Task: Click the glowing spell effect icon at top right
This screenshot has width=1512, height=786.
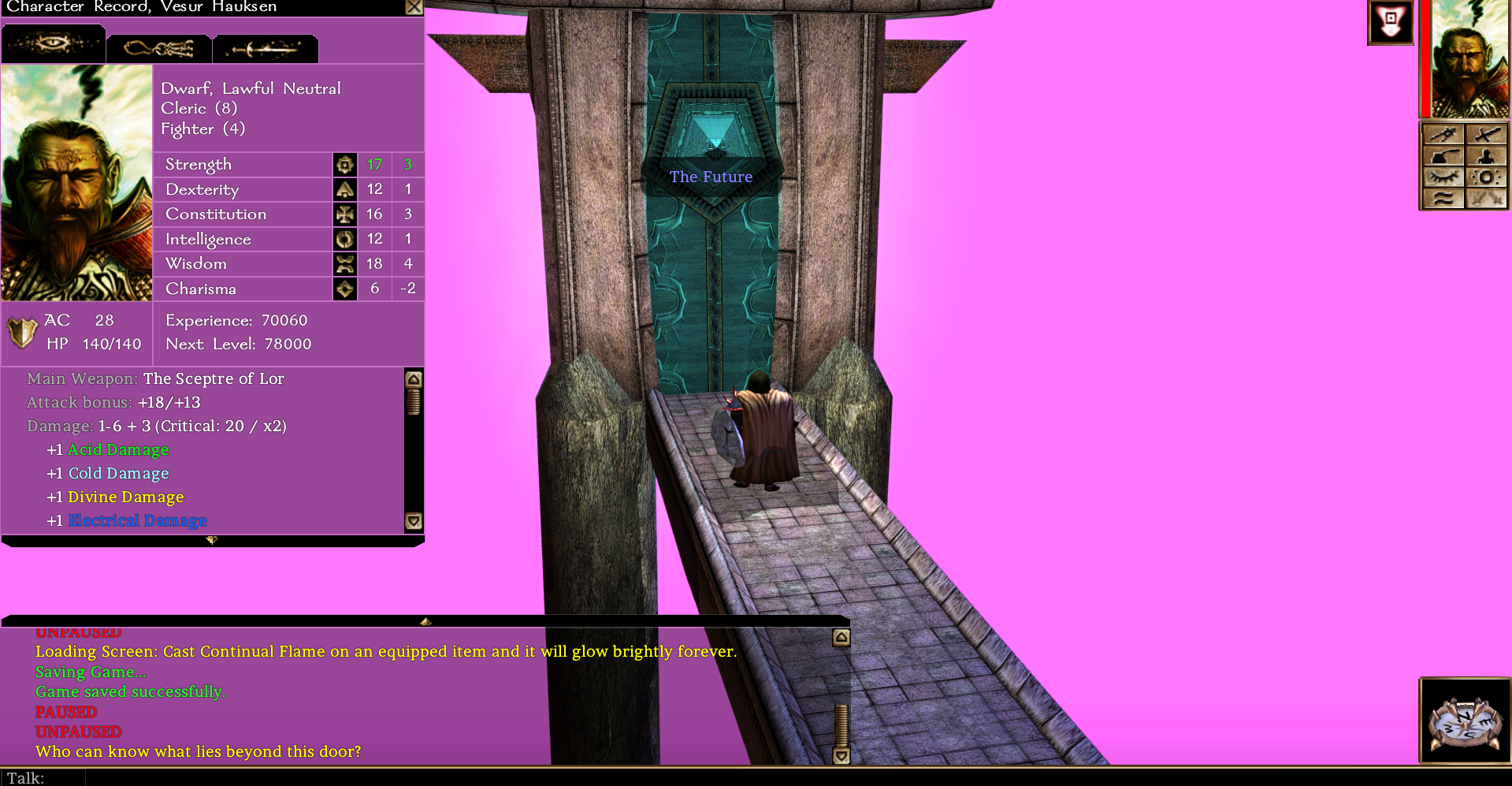Action: tap(1391, 22)
